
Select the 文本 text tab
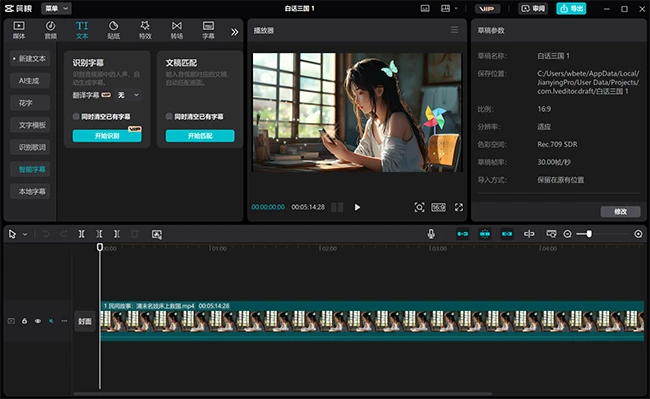(x=82, y=30)
